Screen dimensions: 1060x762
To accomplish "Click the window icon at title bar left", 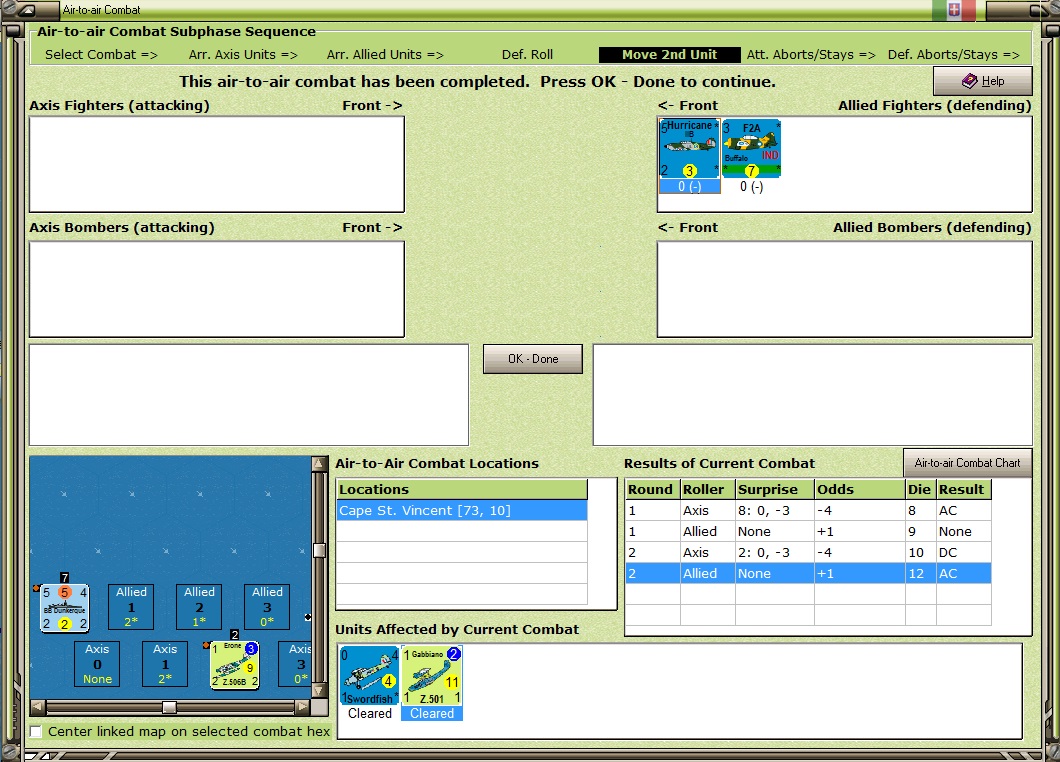I will (26, 10).
